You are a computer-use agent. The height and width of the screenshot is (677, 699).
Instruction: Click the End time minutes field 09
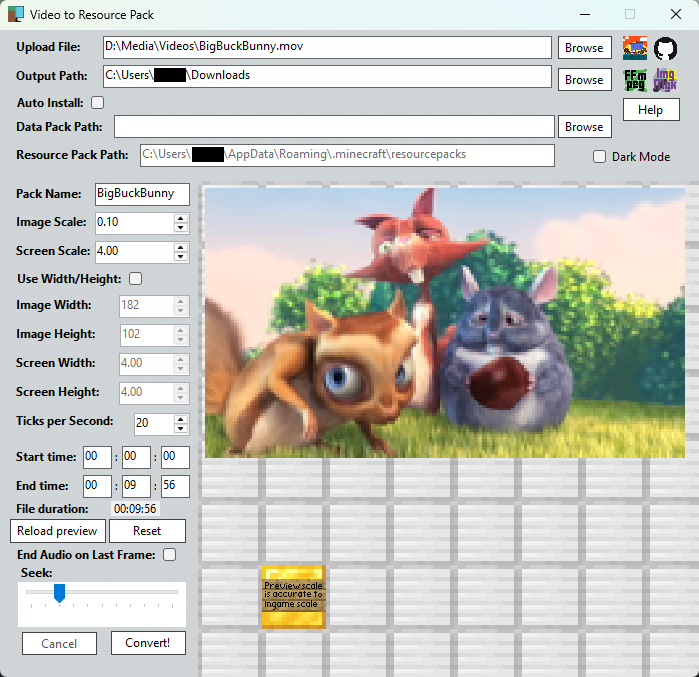[136, 486]
